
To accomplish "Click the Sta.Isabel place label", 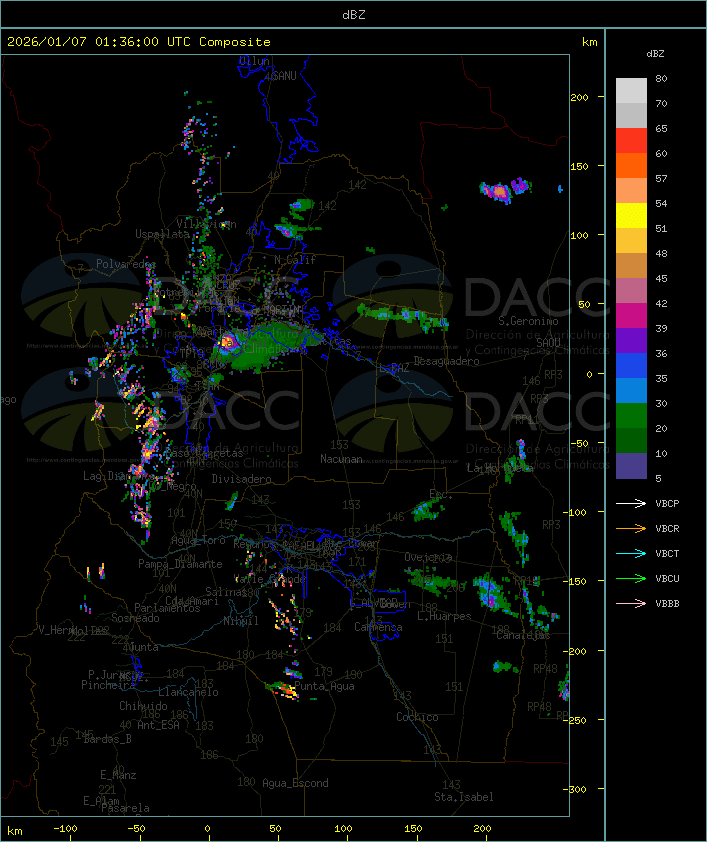I will coord(464,797).
